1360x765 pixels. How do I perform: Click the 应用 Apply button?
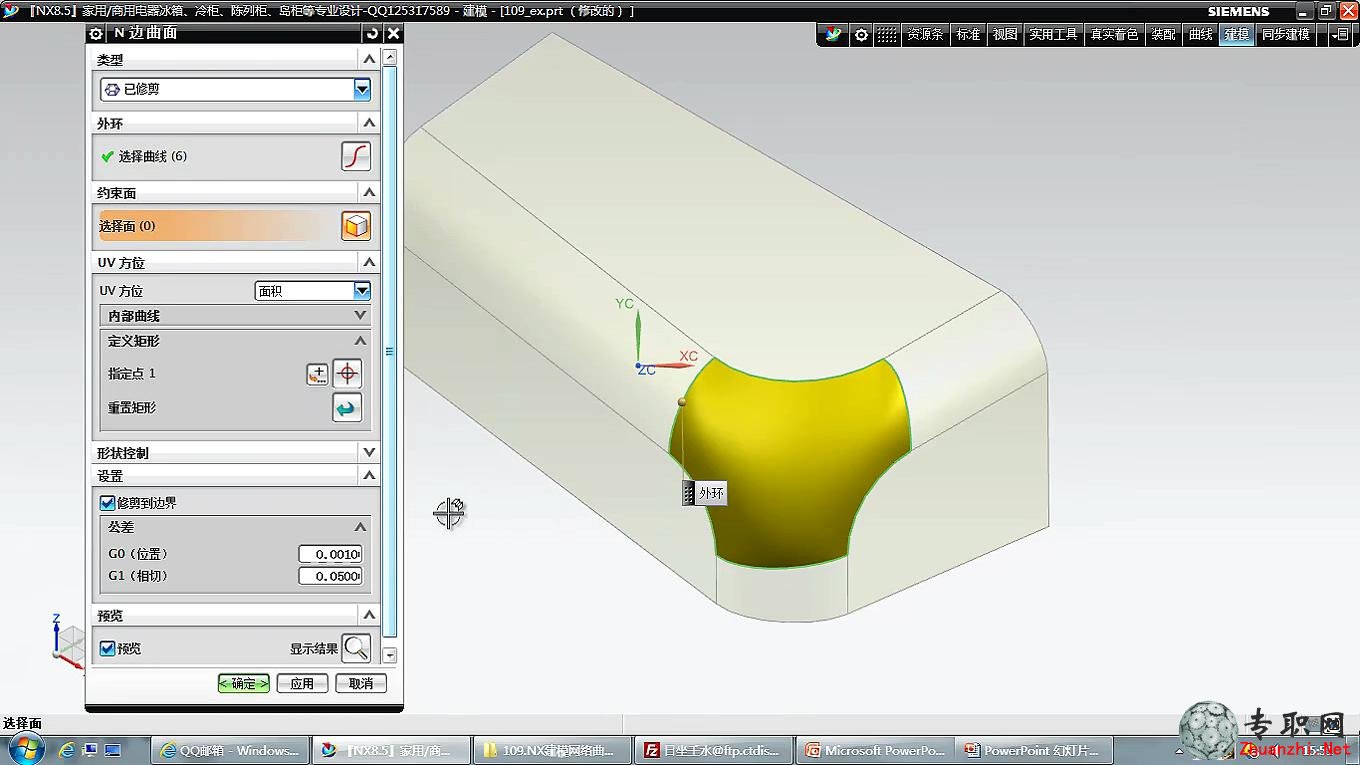click(302, 684)
